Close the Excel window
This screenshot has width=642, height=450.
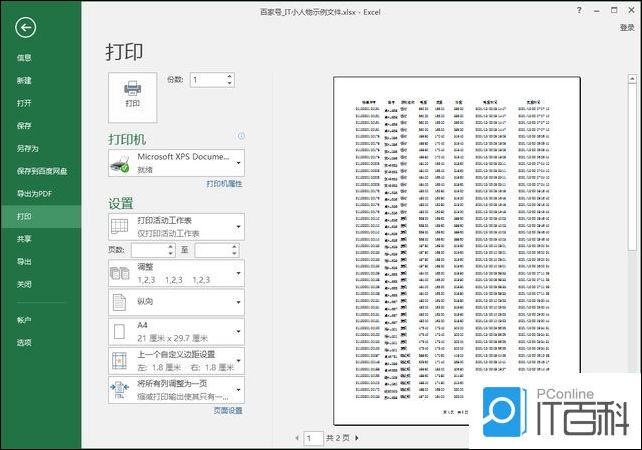[631, 11]
